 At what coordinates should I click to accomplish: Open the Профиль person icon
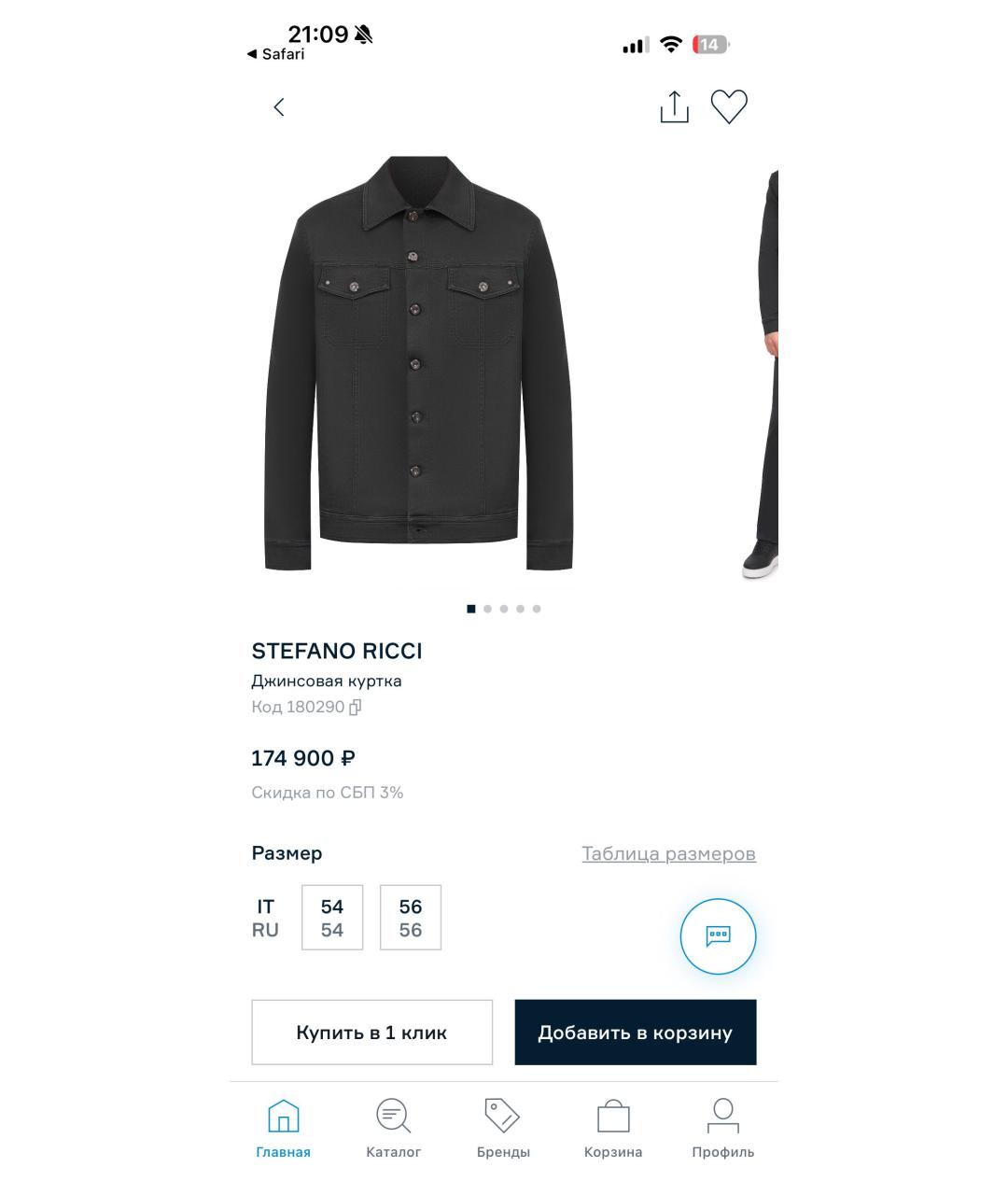723,1129
